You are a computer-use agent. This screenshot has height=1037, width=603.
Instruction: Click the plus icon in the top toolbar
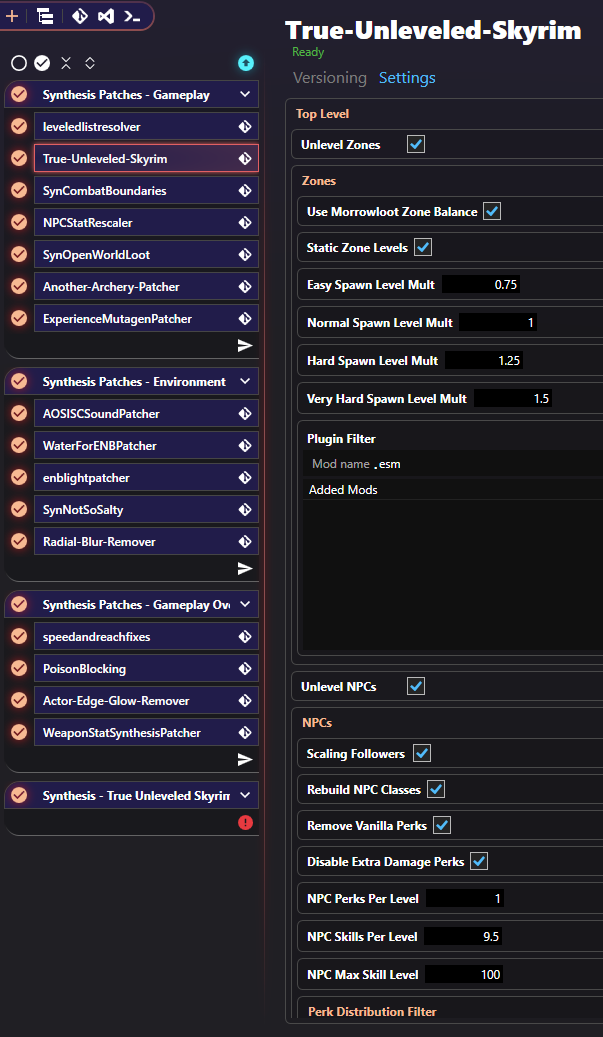tap(12, 17)
